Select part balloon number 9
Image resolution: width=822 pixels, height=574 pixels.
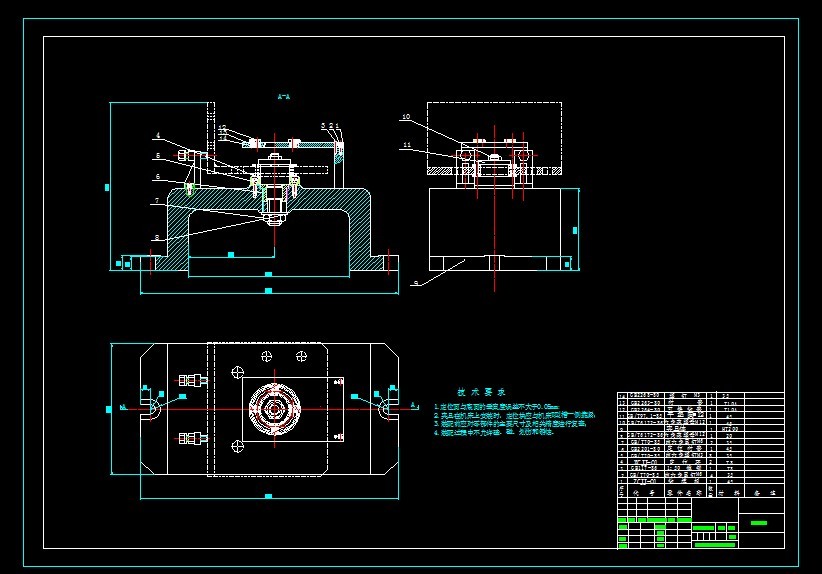pos(416,283)
